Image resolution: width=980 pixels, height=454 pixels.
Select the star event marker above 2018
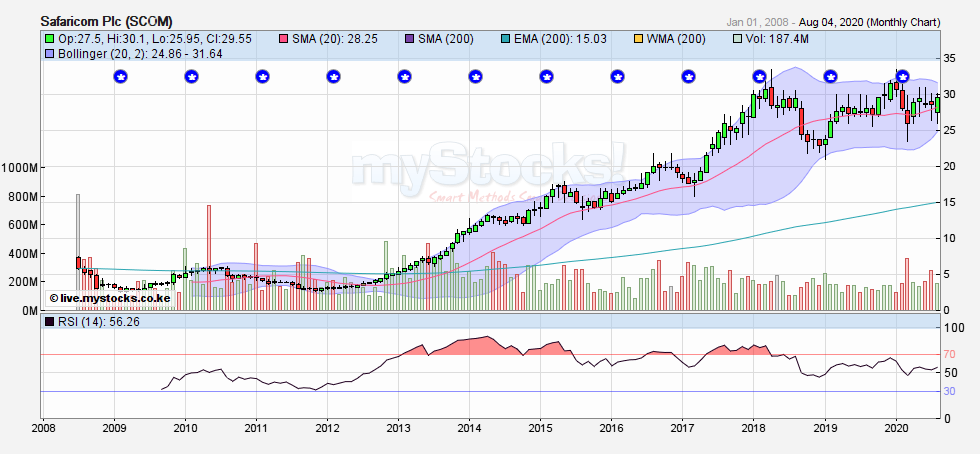tap(759, 76)
